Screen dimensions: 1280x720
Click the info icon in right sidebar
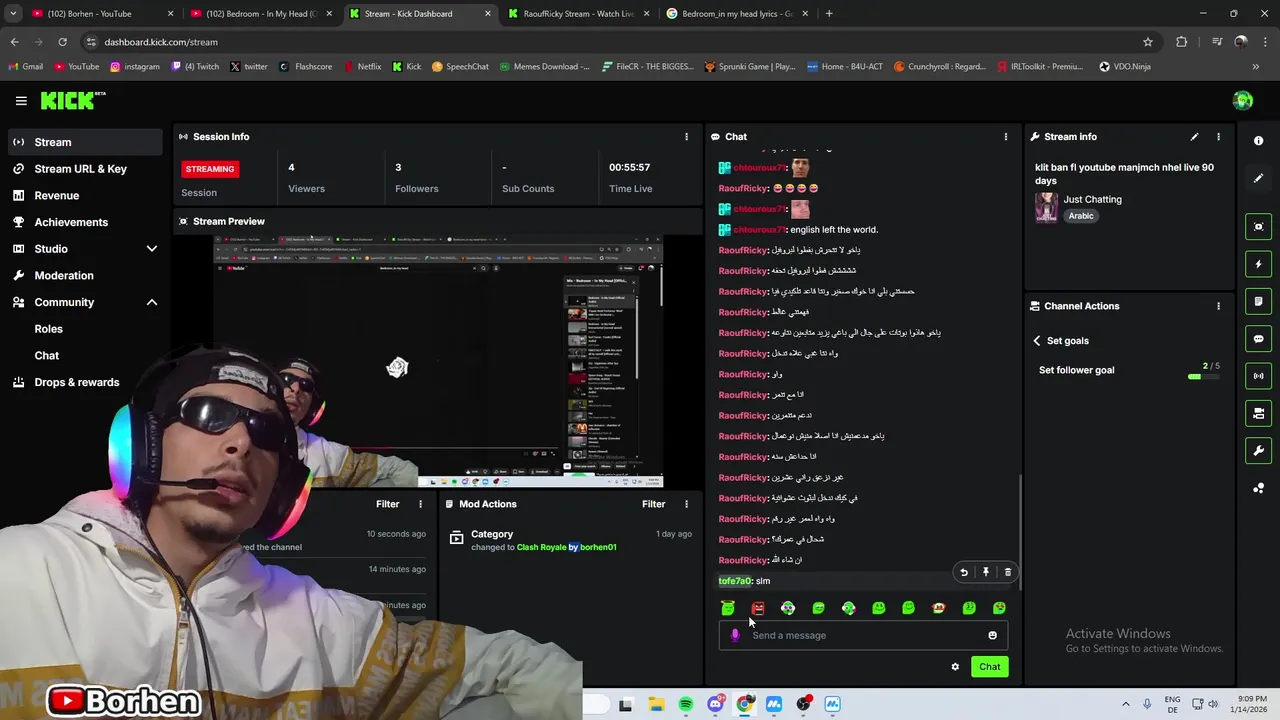1259,141
